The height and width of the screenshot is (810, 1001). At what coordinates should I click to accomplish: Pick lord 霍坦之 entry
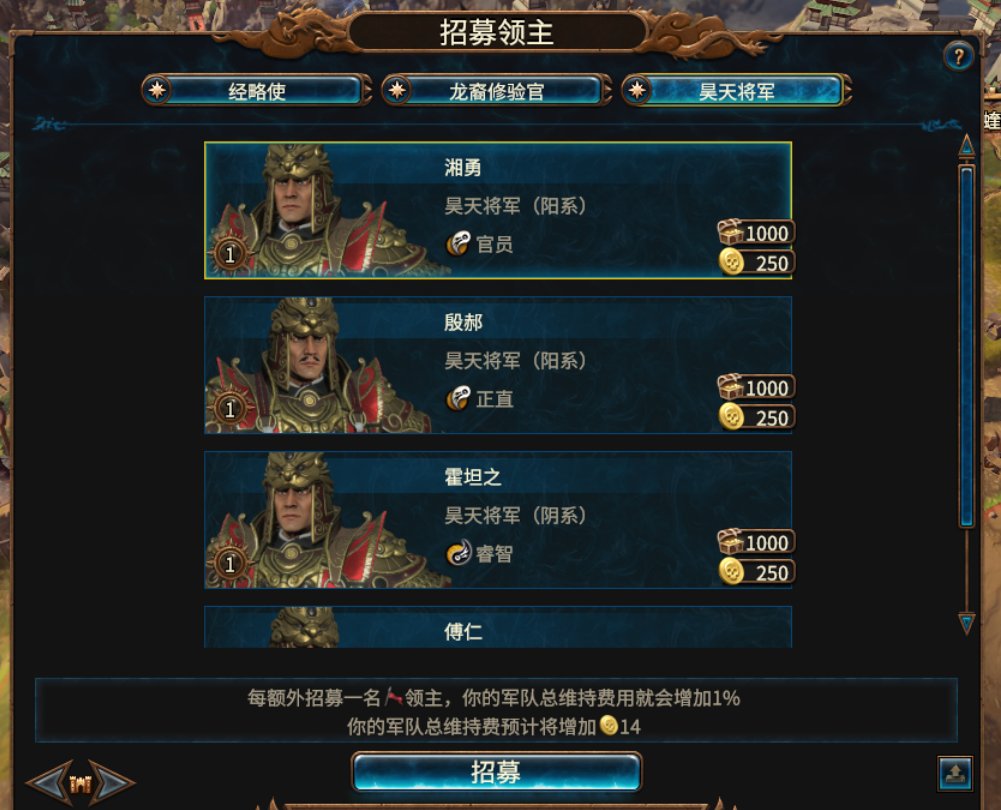click(x=498, y=520)
